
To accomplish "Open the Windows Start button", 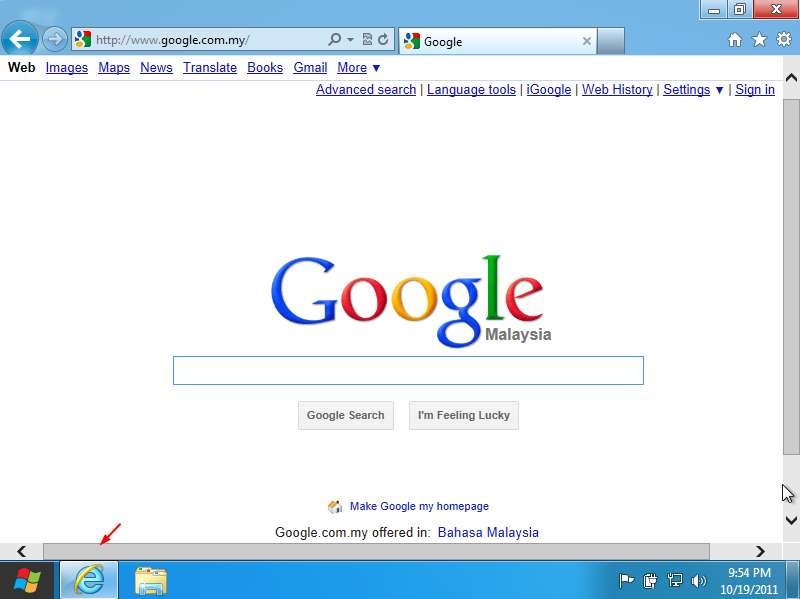I will point(27,581).
